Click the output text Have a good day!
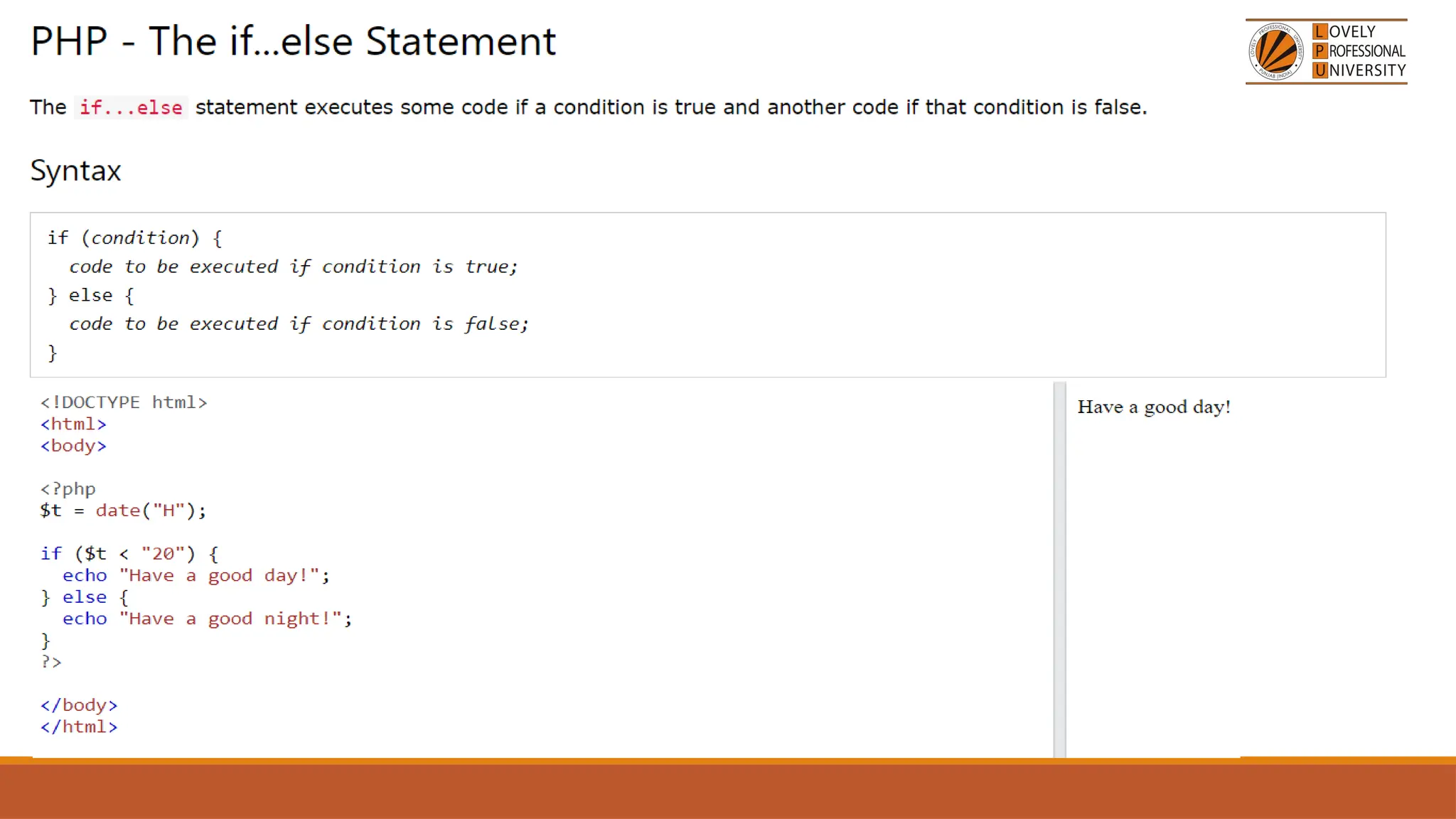This screenshot has height=819, width=1456. 1153,407
